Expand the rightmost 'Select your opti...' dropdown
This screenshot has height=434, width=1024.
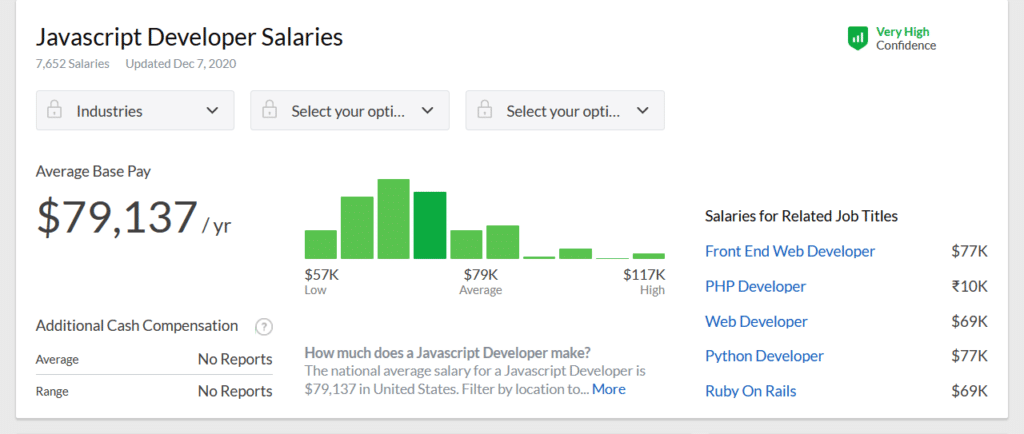click(565, 111)
